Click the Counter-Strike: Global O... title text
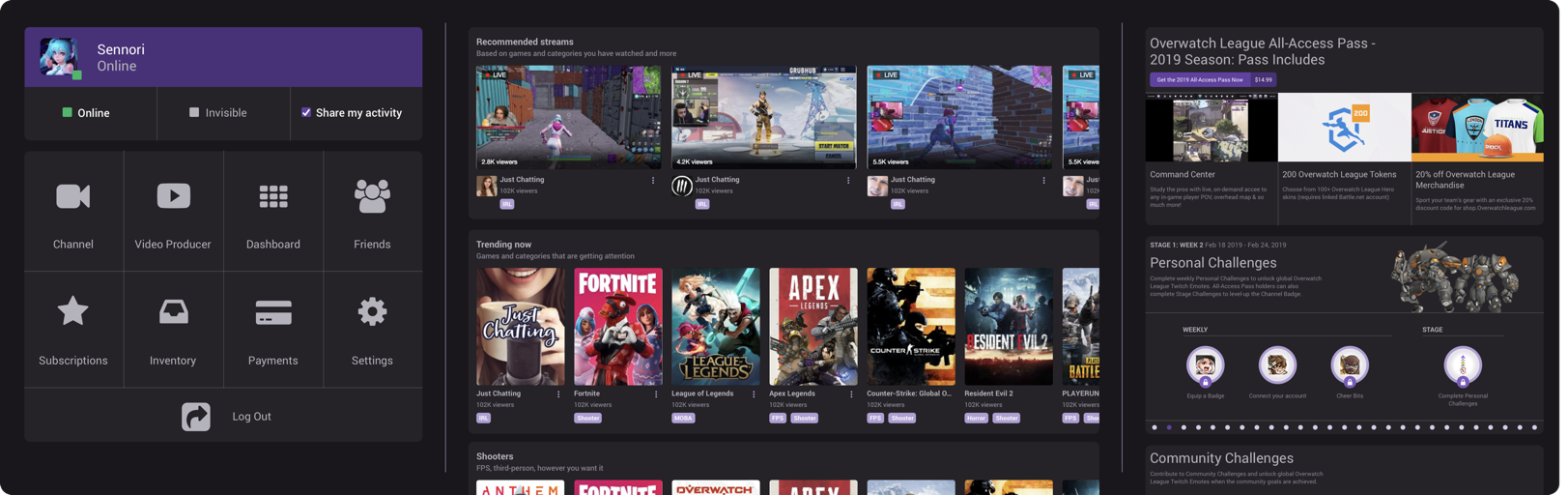The width and height of the screenshot is (1568, 495). point(909,394)
